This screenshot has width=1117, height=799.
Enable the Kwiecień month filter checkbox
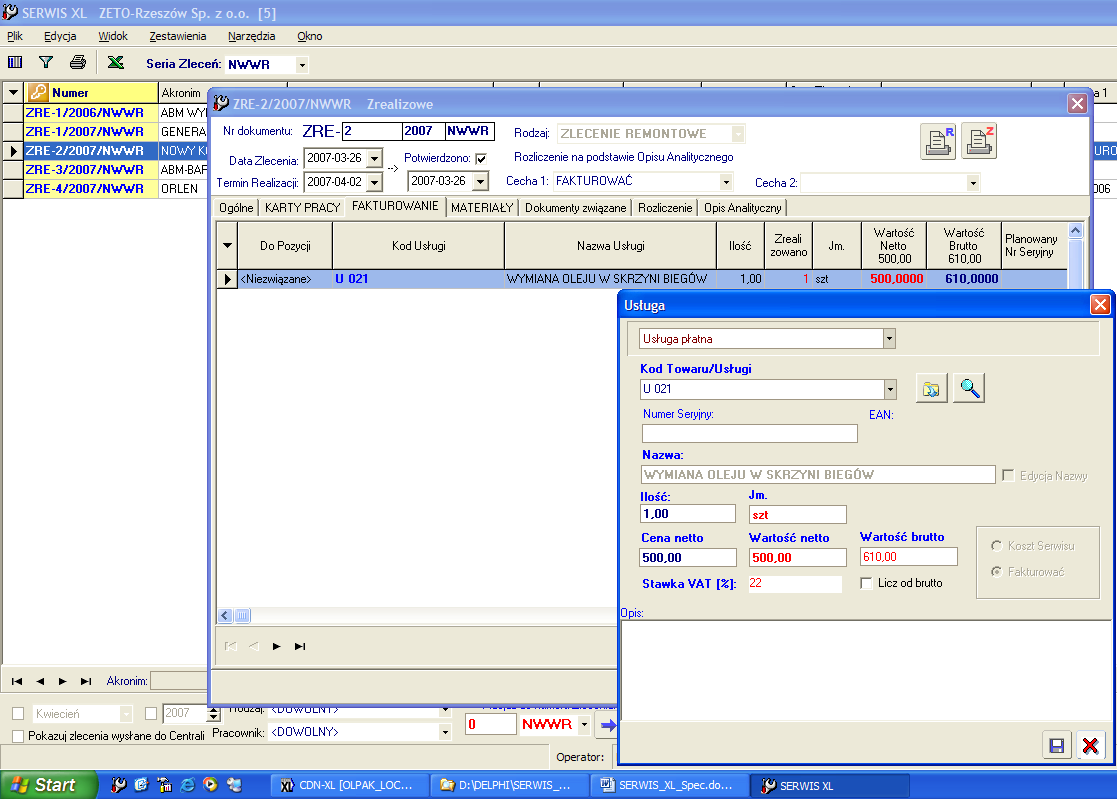(x=19, y=714)
